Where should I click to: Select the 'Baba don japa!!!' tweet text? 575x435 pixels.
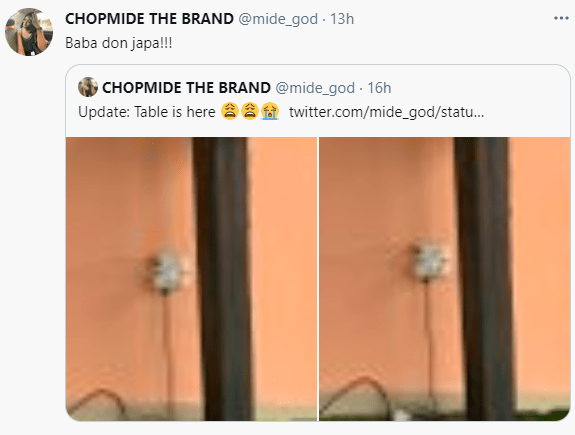coord(118,43)
